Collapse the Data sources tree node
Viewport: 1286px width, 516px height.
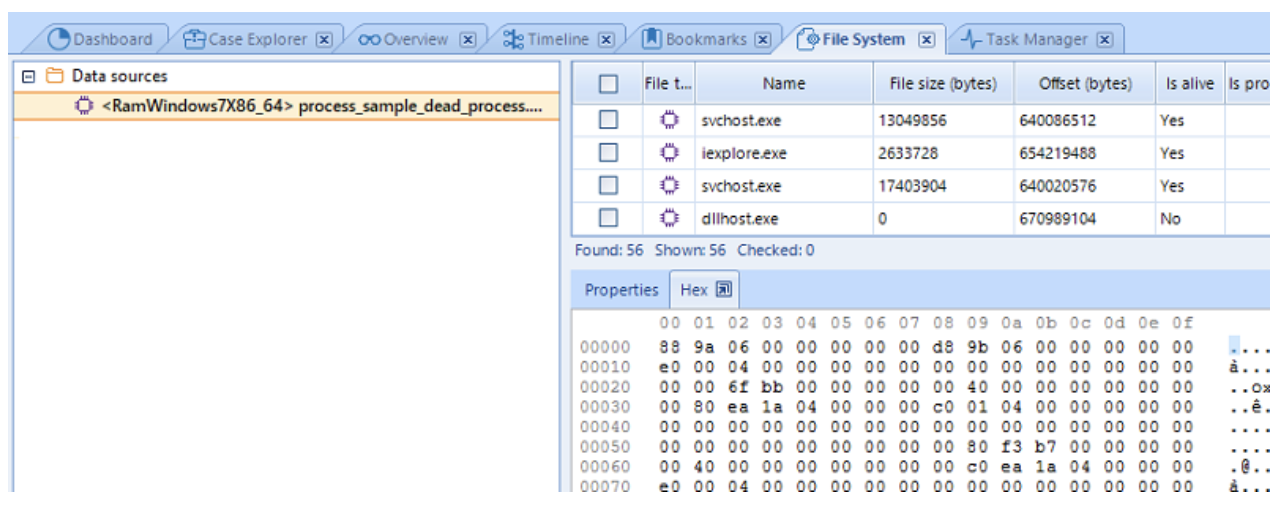point(28,76)
